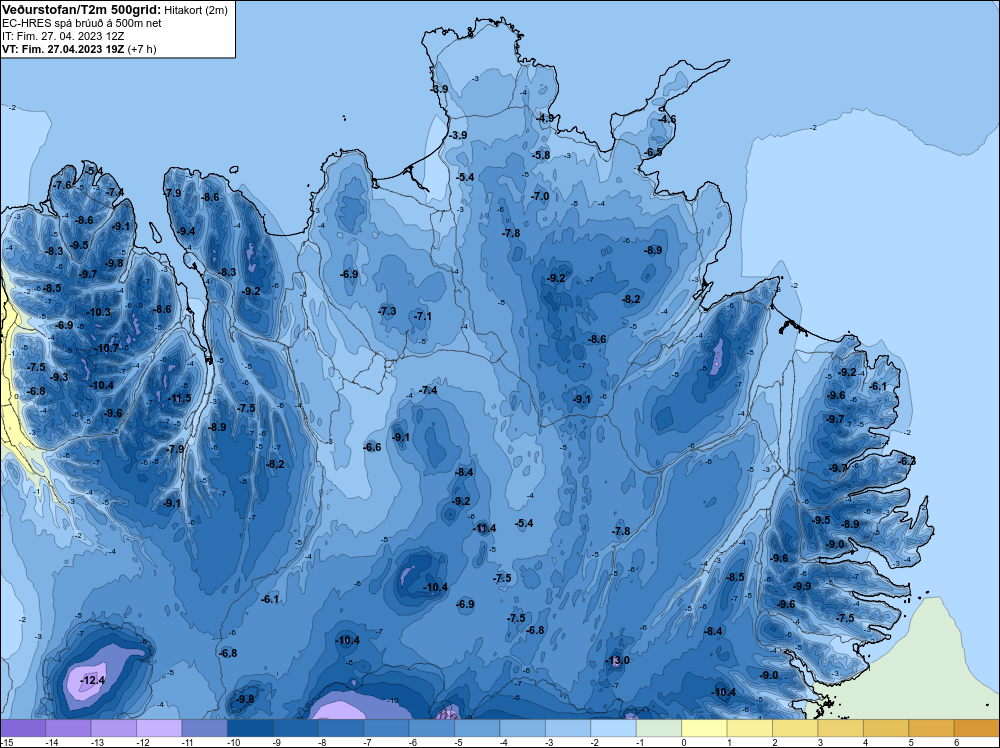This screenshot has width=1000, height=748.
Task: Click the legend scale label 6
Action: tap(955, 742)
